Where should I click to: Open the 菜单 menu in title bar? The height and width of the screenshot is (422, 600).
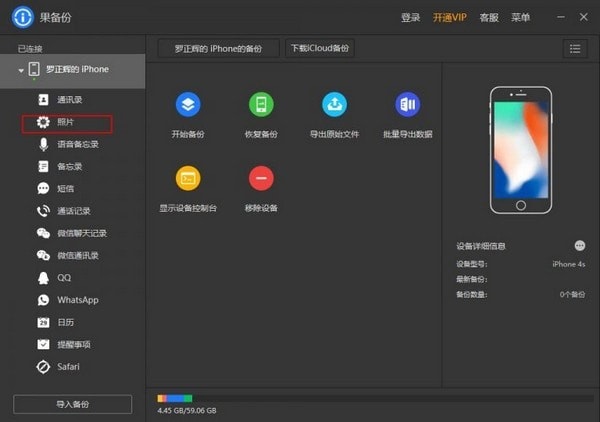click(x=520, y=17)
